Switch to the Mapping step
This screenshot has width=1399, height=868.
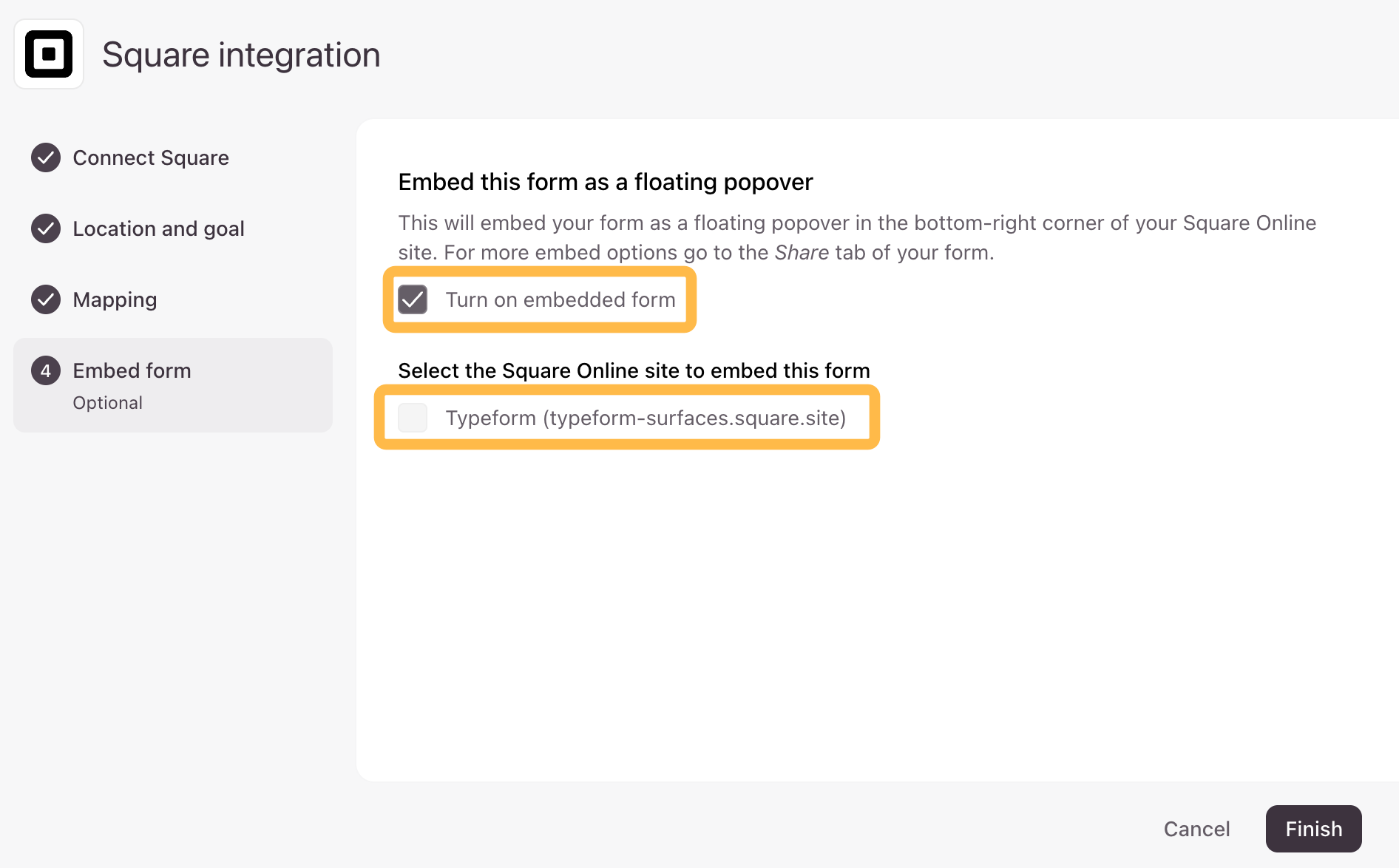(x=115, y=299)
